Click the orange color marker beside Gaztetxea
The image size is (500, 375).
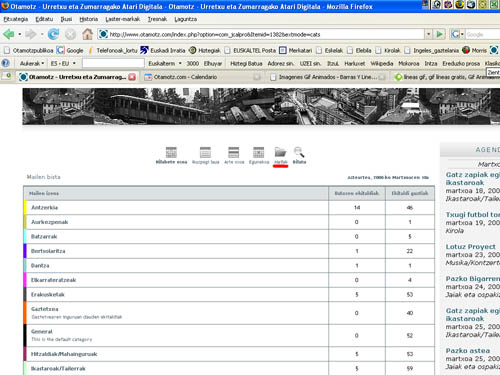coord(25,313)
